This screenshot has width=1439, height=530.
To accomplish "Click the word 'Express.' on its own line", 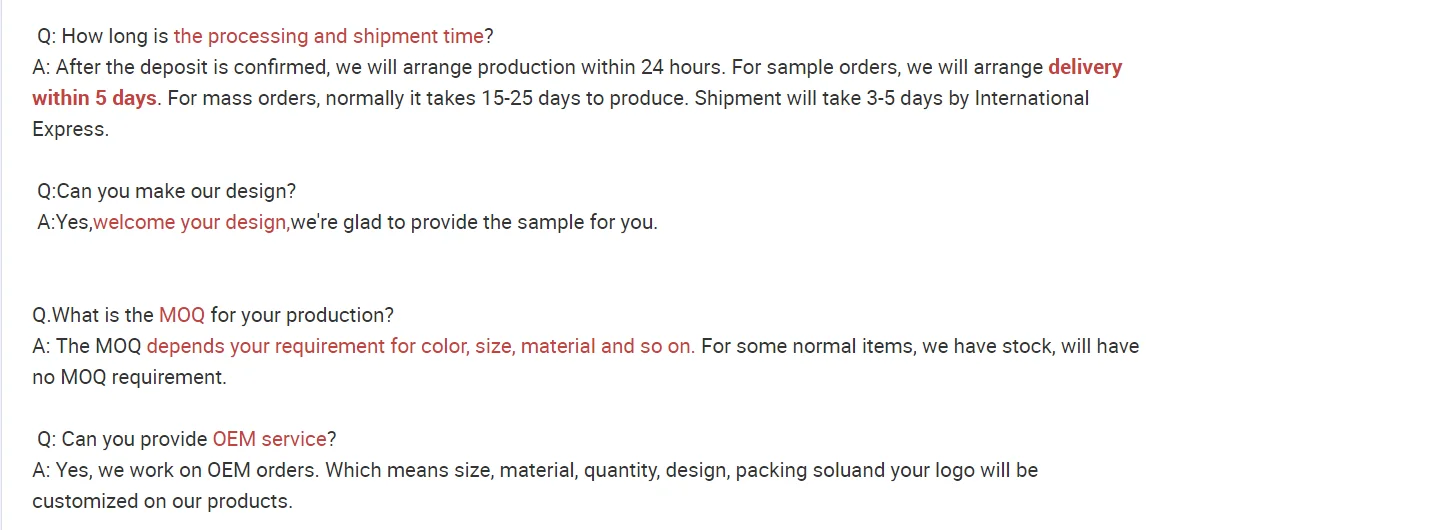I will click(70, 129).
